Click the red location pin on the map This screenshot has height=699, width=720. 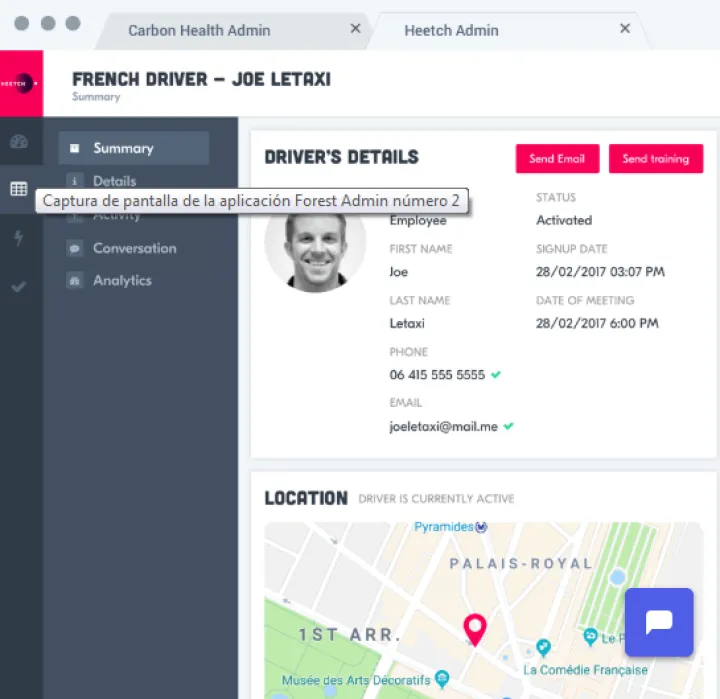pos(475,629)
